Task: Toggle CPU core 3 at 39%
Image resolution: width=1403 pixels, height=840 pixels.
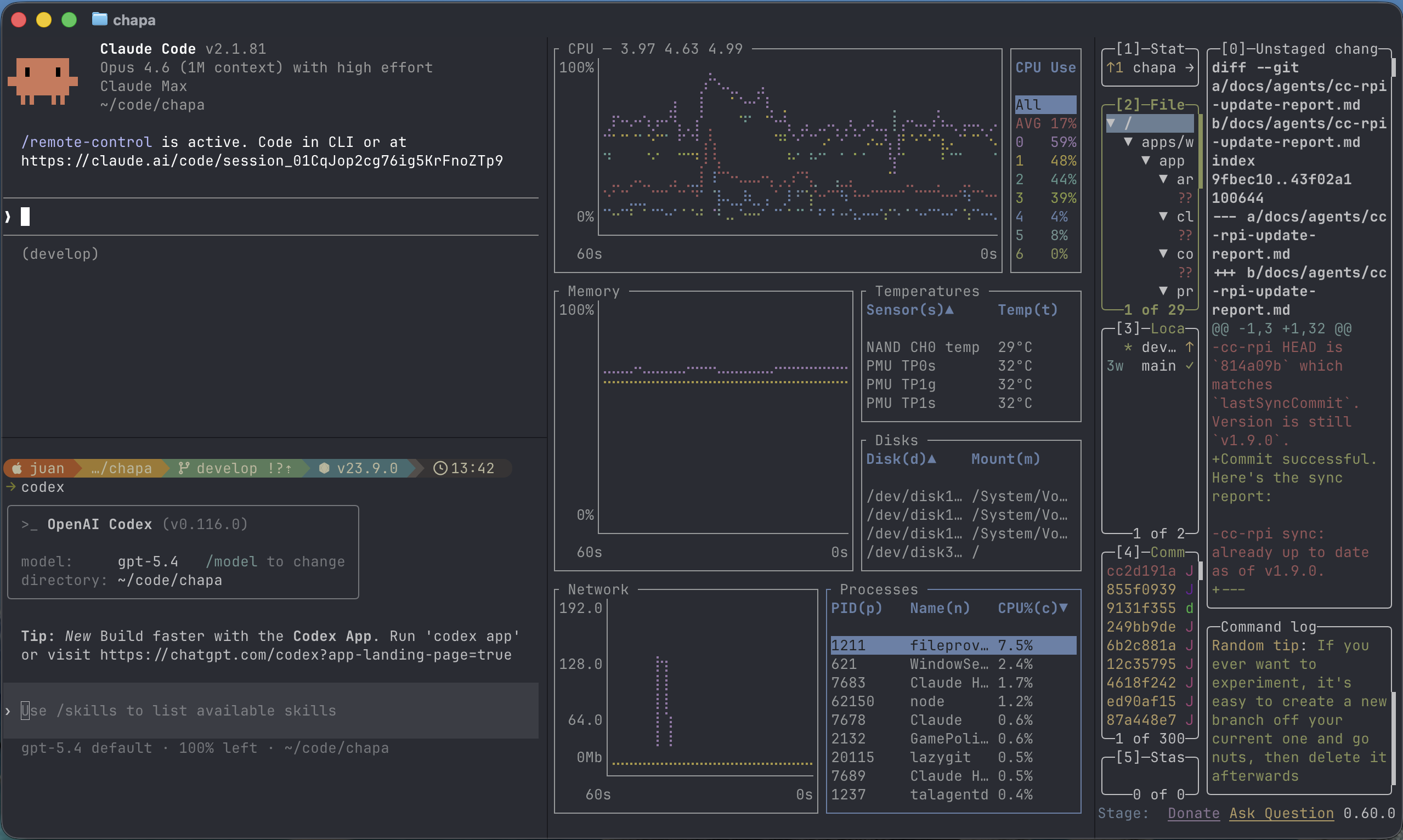Action: click(x=1045, y=198)
